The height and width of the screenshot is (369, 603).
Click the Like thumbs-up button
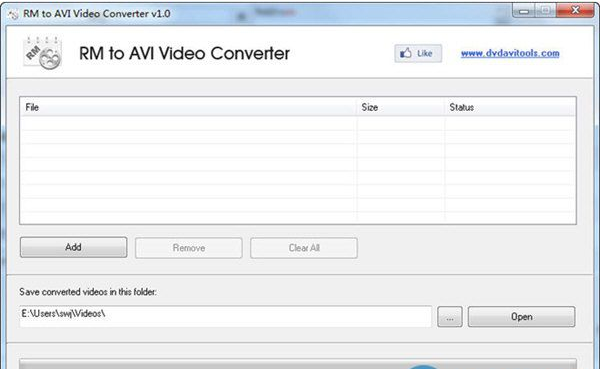[x=418, y=53]
